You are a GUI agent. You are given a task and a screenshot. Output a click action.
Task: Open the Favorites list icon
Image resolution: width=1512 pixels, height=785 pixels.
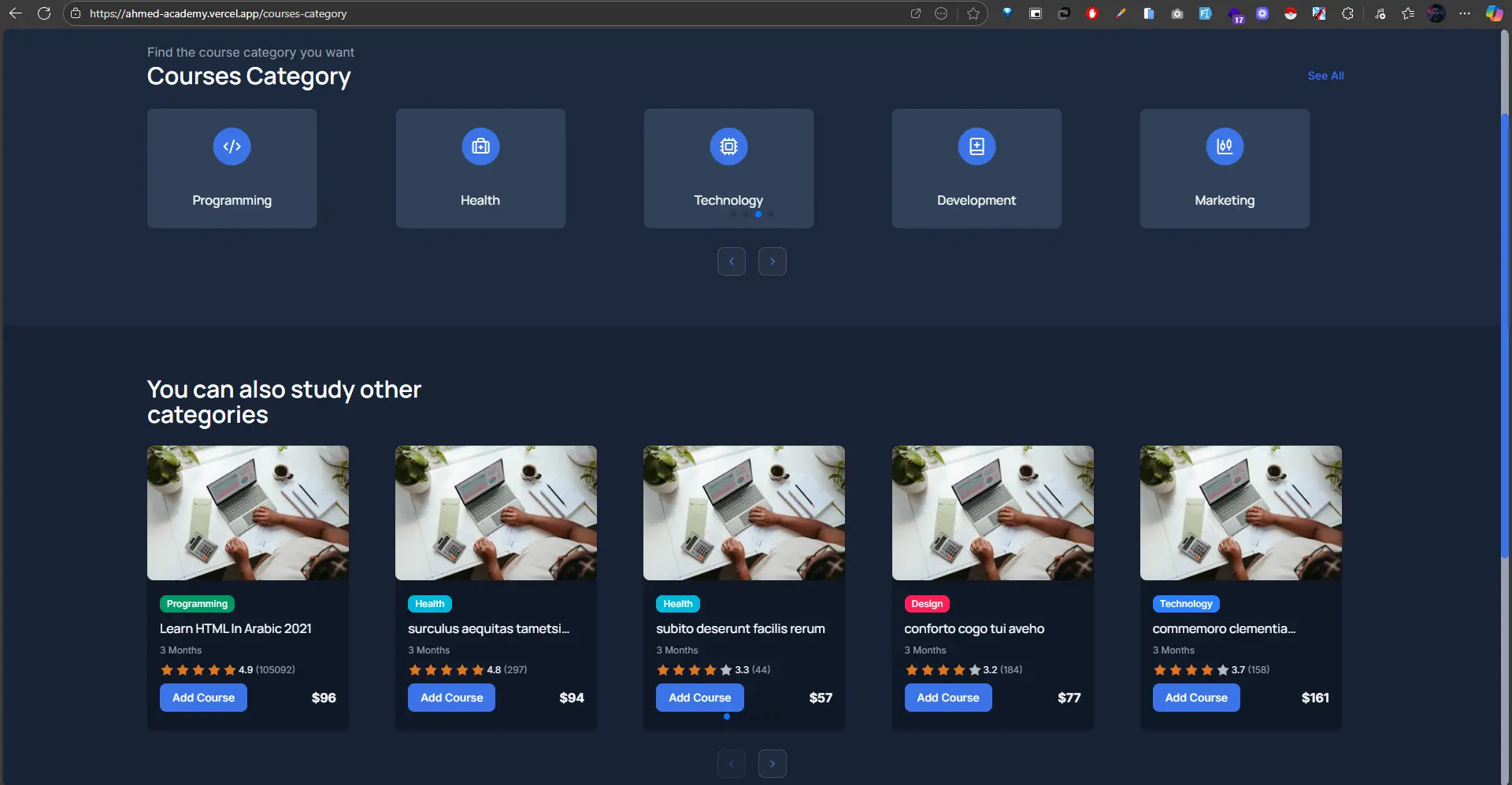tap(1408, 13)
